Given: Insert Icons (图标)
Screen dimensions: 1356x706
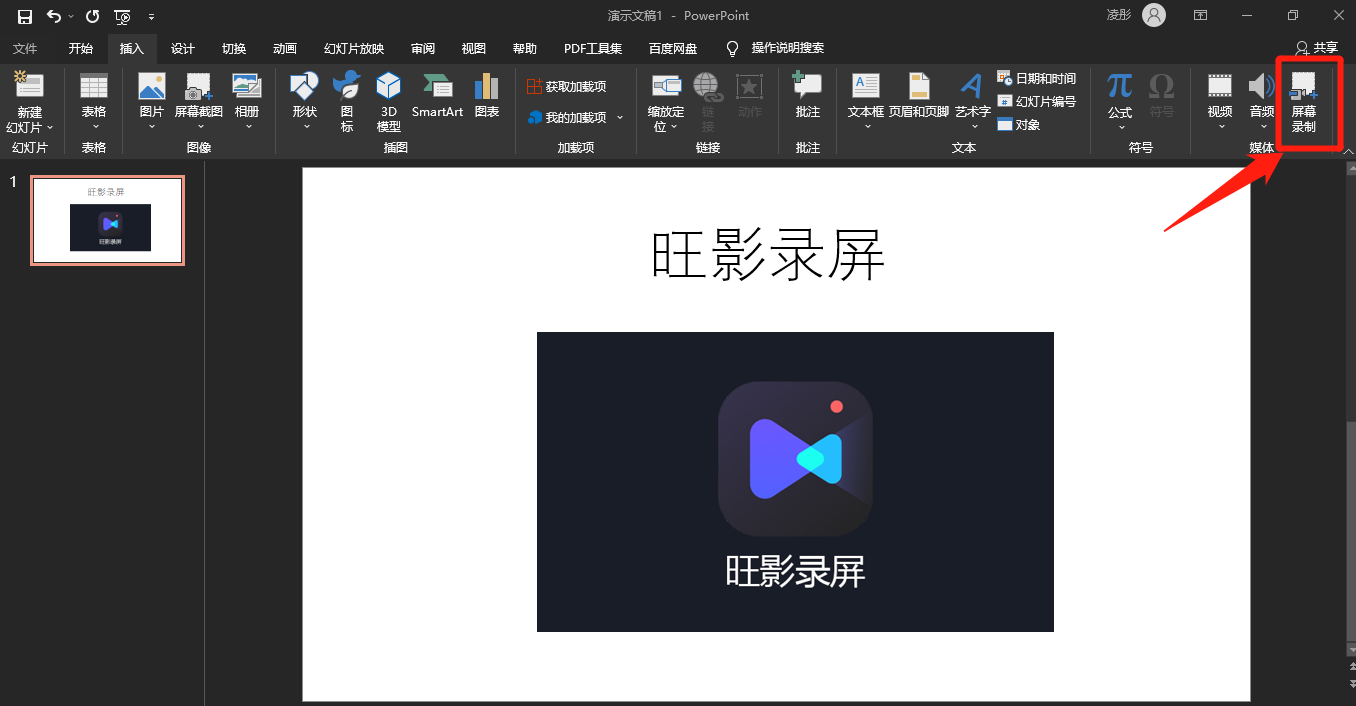Looking at the screenshot, I should (347, 103).
